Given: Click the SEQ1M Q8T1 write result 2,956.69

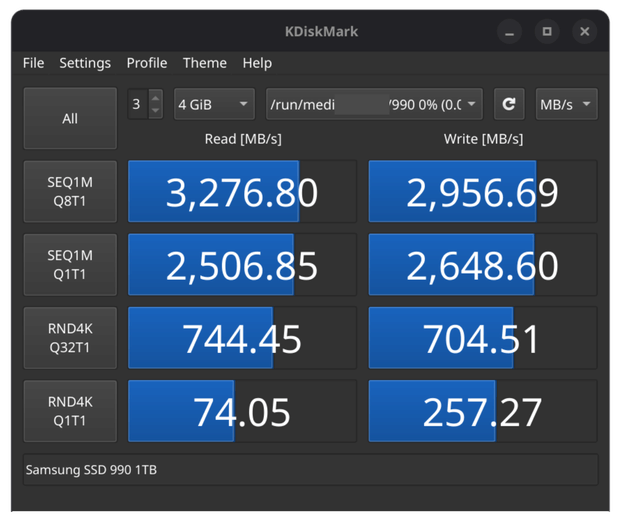Looking at the screenshot, I should pos(483,191).
